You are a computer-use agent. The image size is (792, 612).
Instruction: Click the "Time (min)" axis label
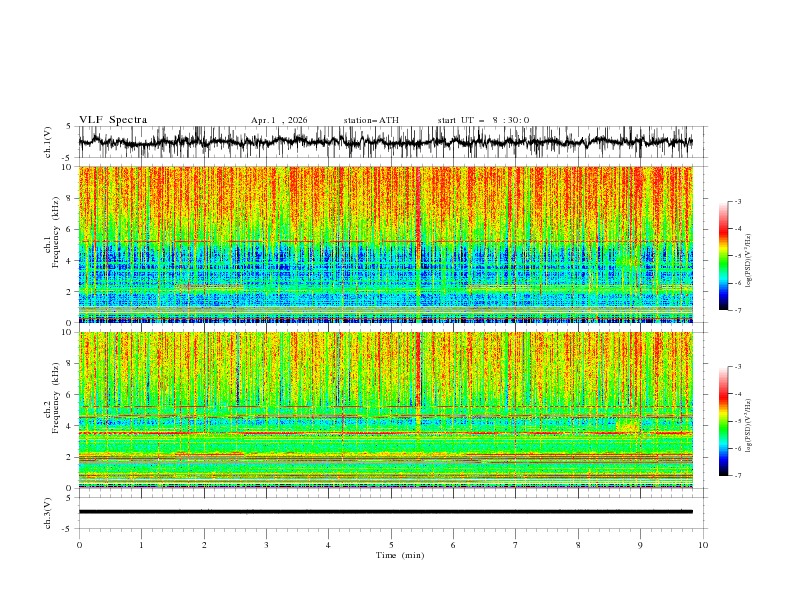pos(400,555)
